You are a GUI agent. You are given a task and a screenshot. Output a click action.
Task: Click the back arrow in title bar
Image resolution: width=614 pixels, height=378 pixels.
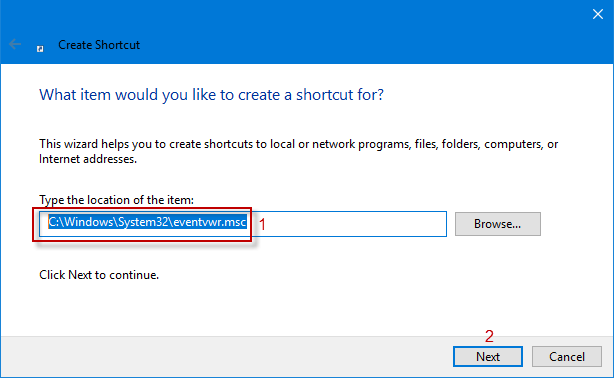pyautogui.click(x=15, y=44)
